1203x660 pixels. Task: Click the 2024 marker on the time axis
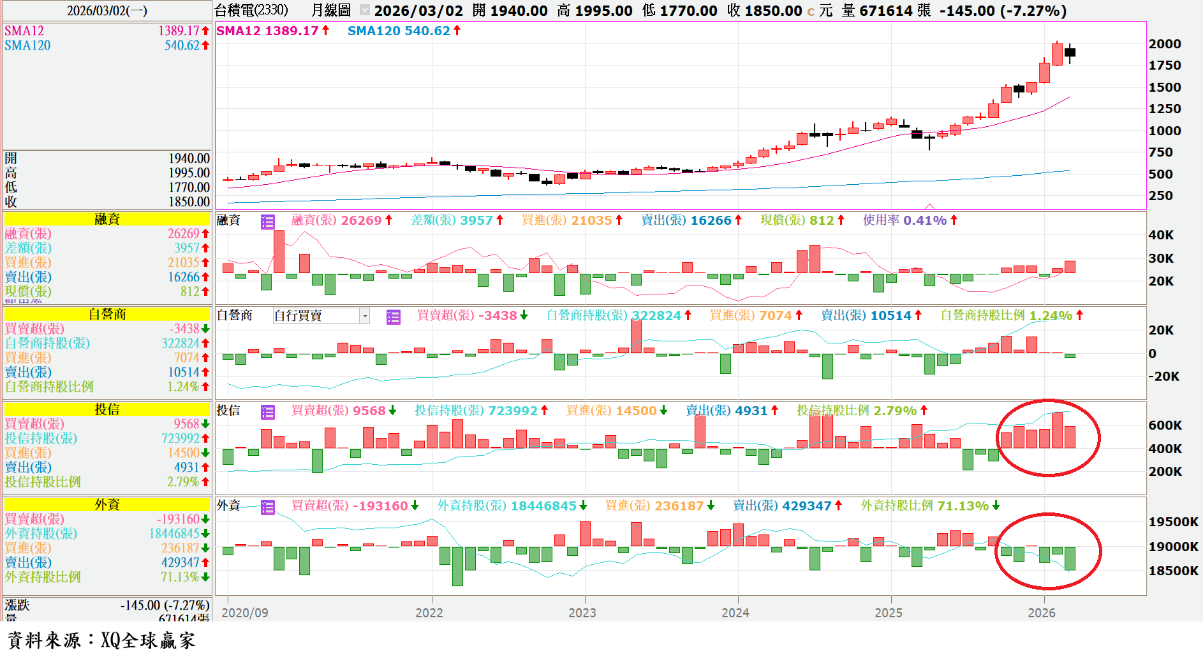pyautogui.click(x=736, y=612)
